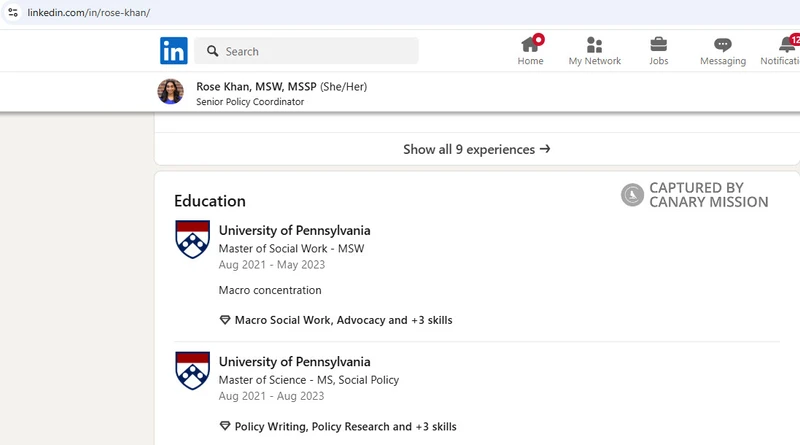Click diamond skills icon for Policy Writing
This screenshot has height=445, width=800.
(224, 426)
